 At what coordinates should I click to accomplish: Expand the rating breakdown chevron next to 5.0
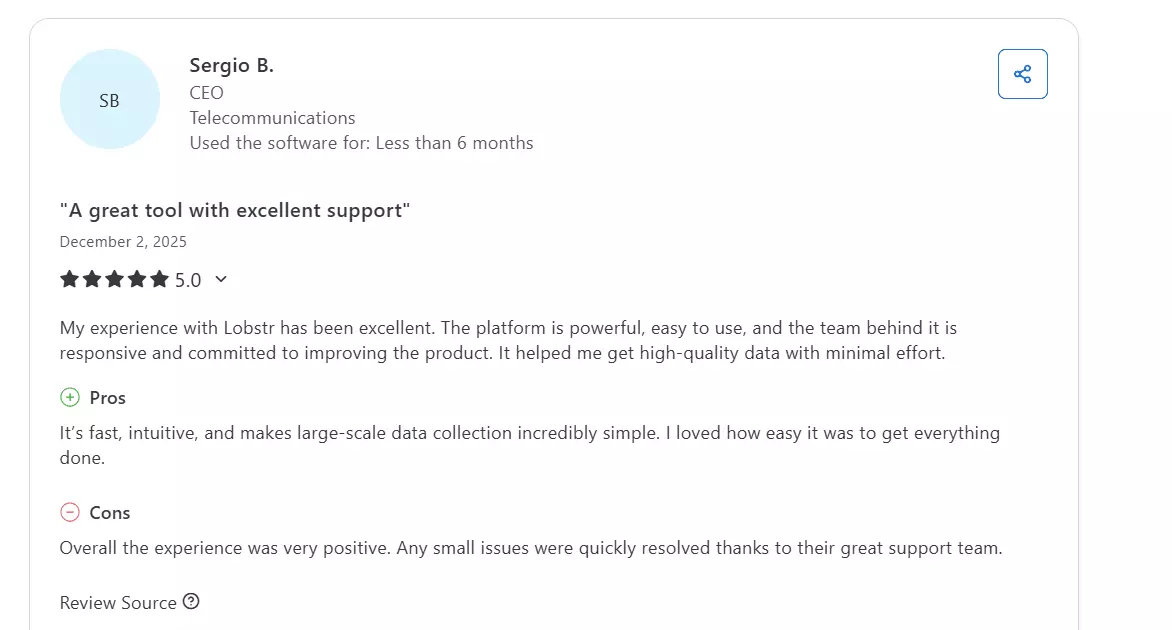click(221, 280)
